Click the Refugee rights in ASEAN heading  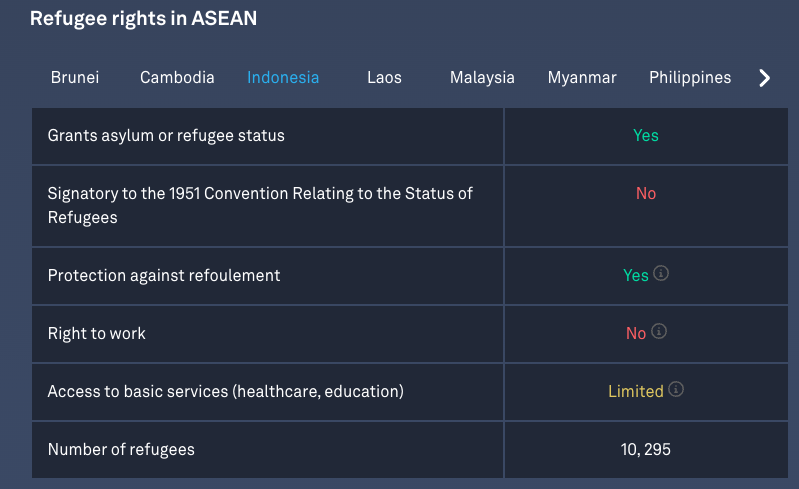[143, 18]
